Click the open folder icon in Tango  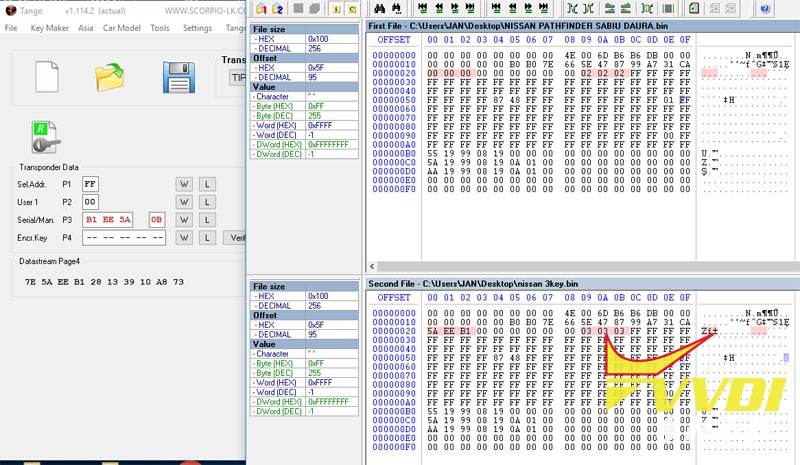coord(109,77)
